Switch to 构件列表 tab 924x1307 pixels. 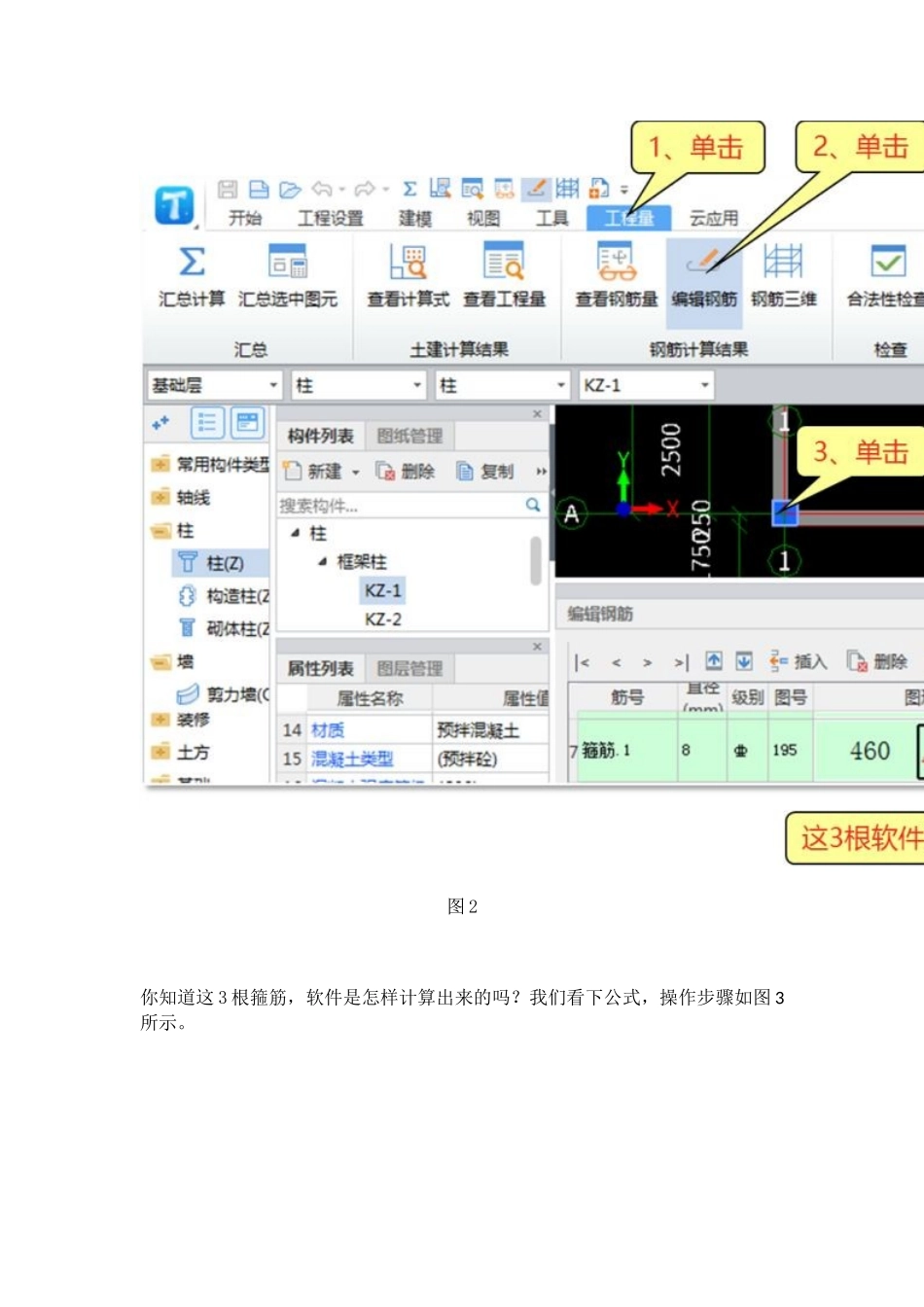320,436
